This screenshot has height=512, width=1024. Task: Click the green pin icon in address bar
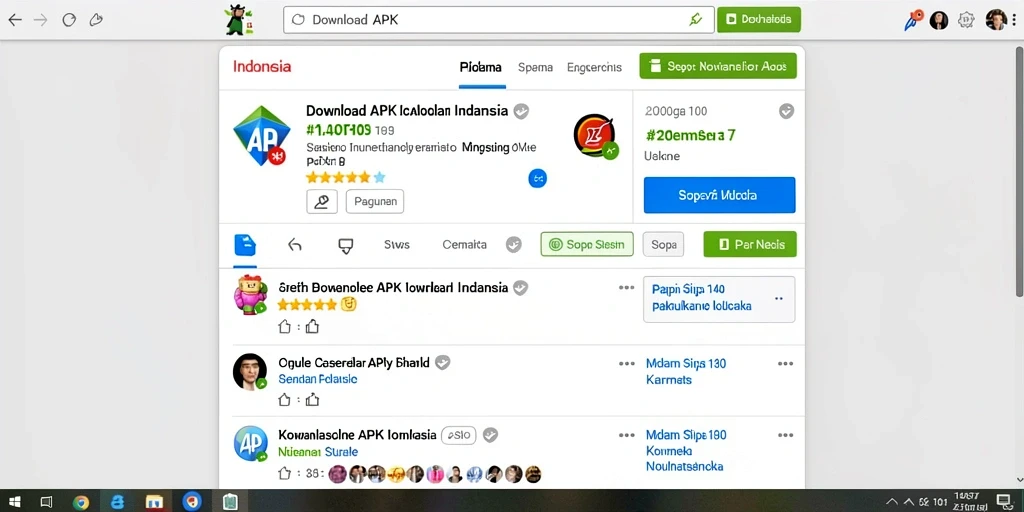(x=696, y=20)
